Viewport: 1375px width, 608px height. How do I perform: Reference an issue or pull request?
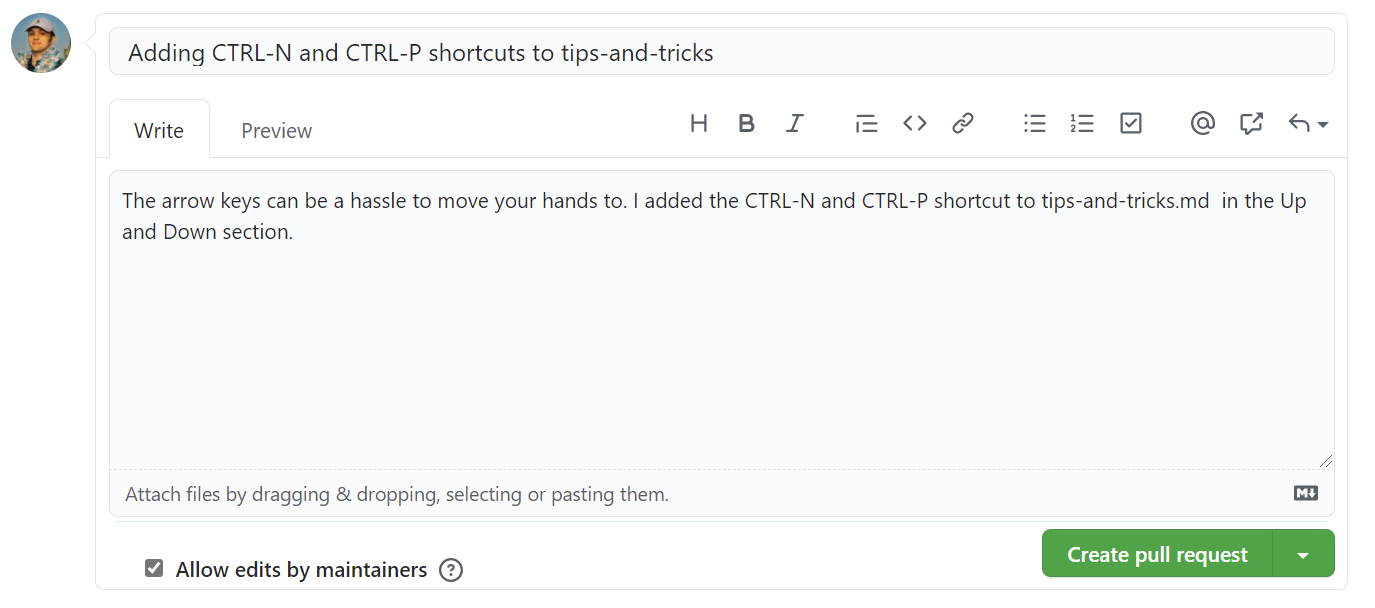[1251, 123]
